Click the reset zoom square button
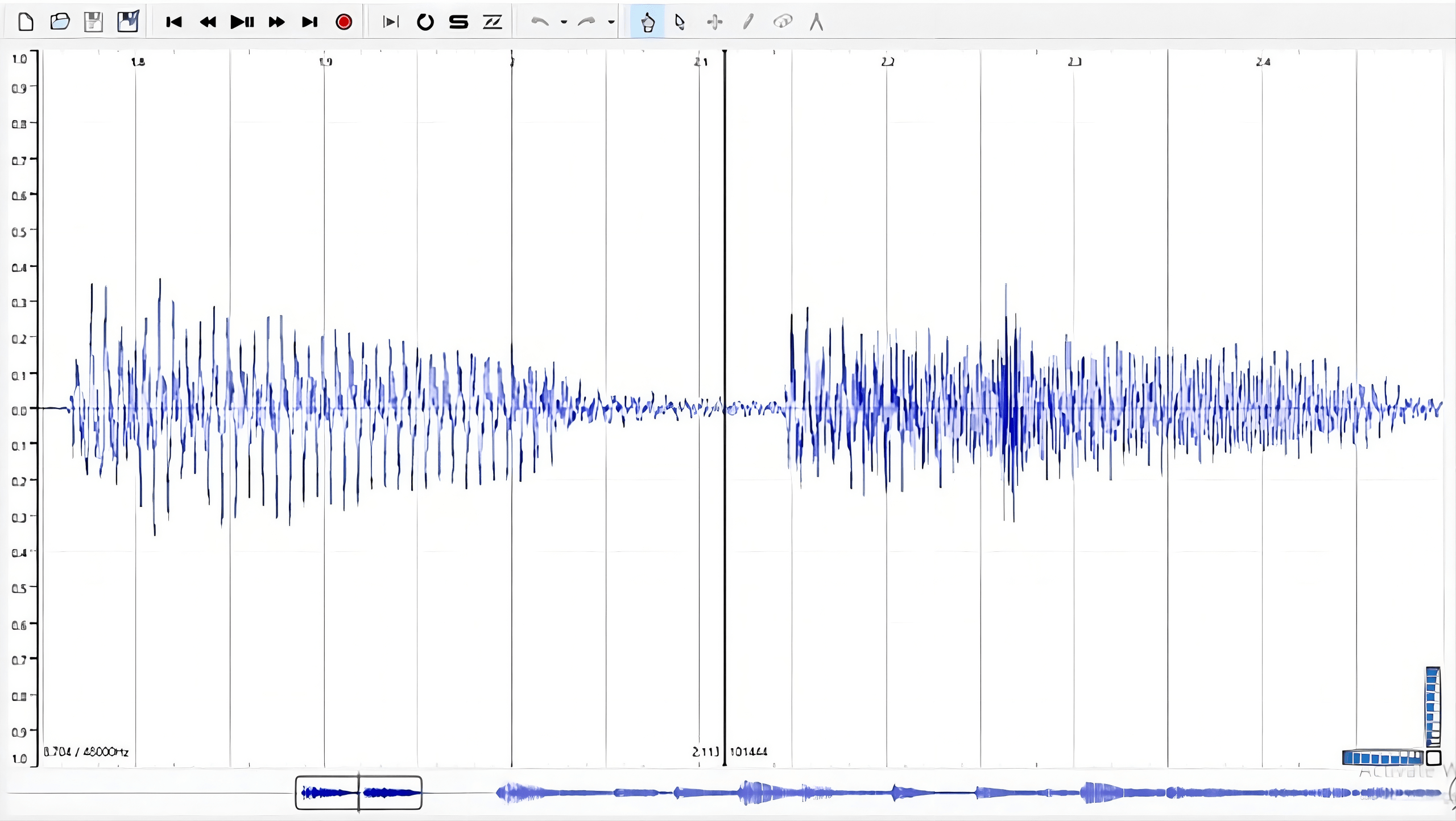This screenshot has width=1456, height=821. (1434, 758)
